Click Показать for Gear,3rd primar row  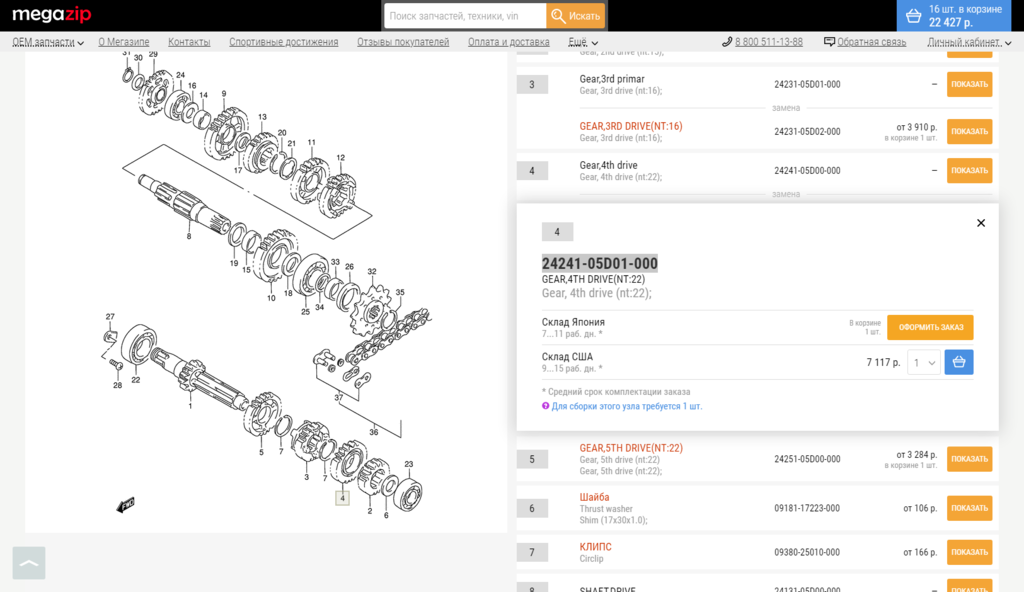point(969,84)
